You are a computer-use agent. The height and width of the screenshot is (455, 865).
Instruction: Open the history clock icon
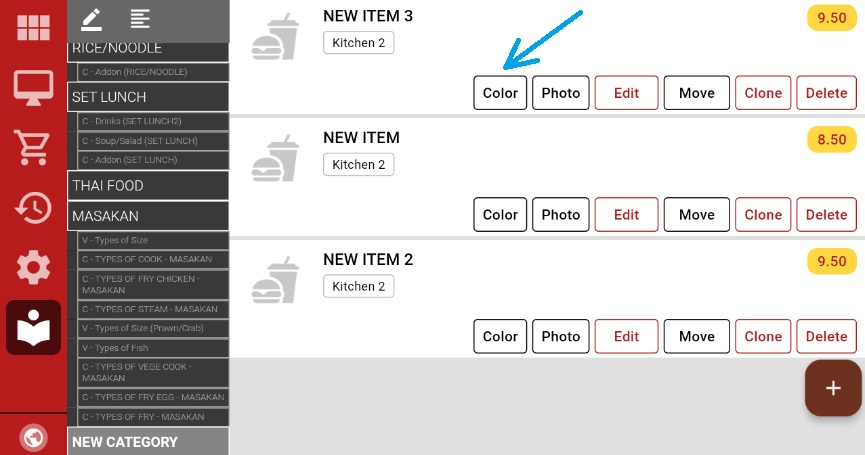[33, 208]
